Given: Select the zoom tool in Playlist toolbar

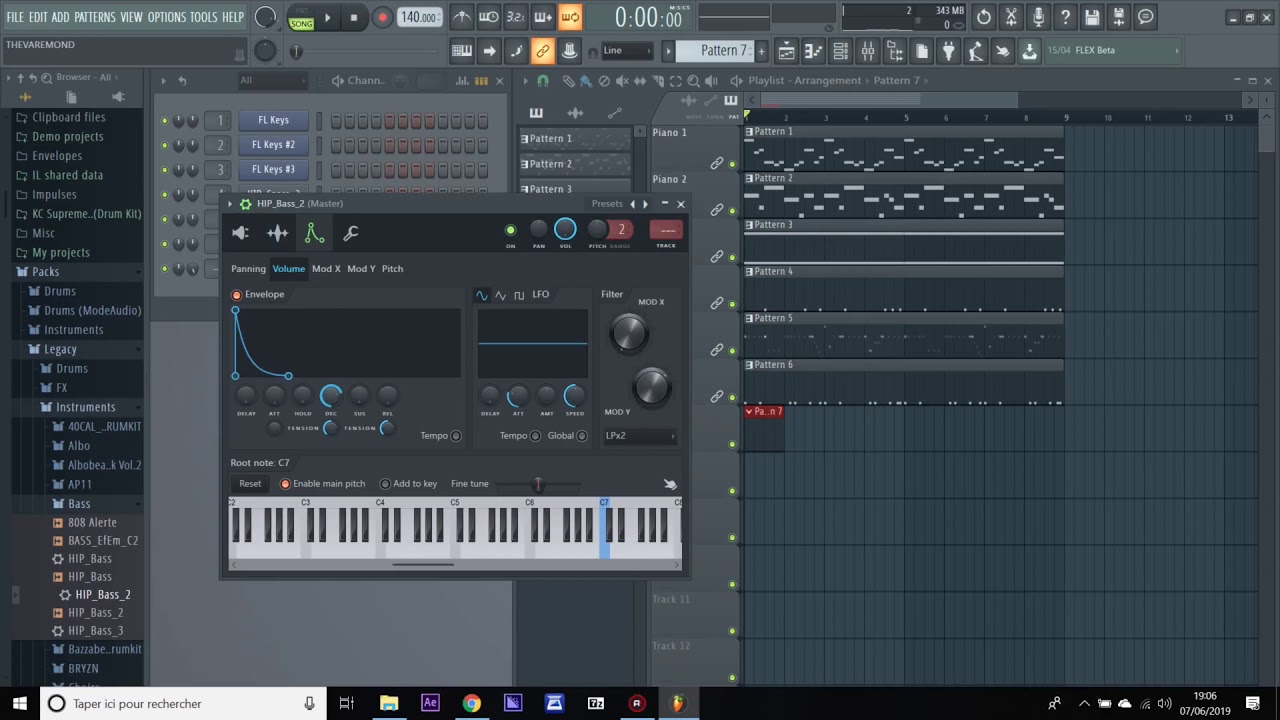Looking at the screenshot, I should click(692, 81).
